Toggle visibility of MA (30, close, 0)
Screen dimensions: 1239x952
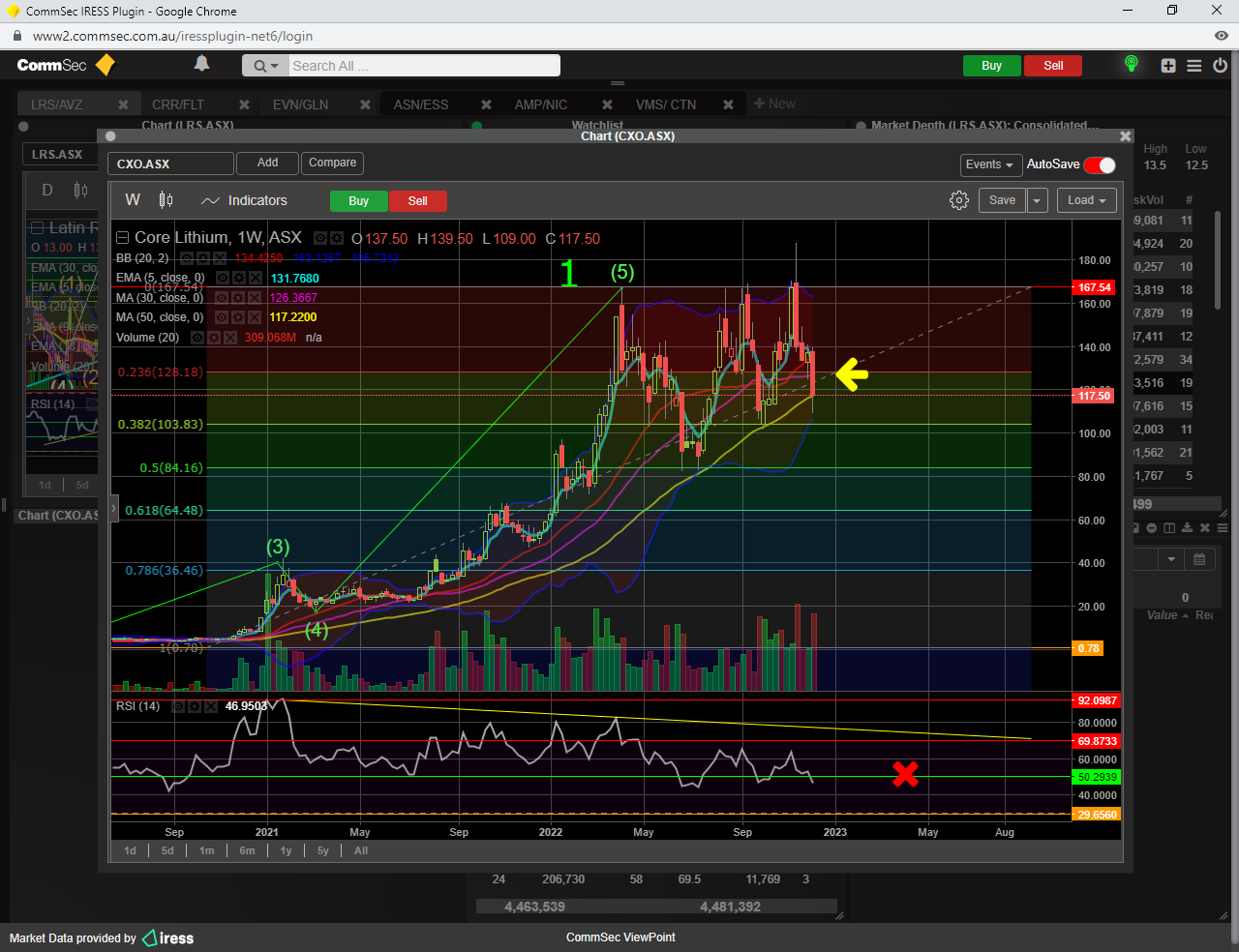222,298
